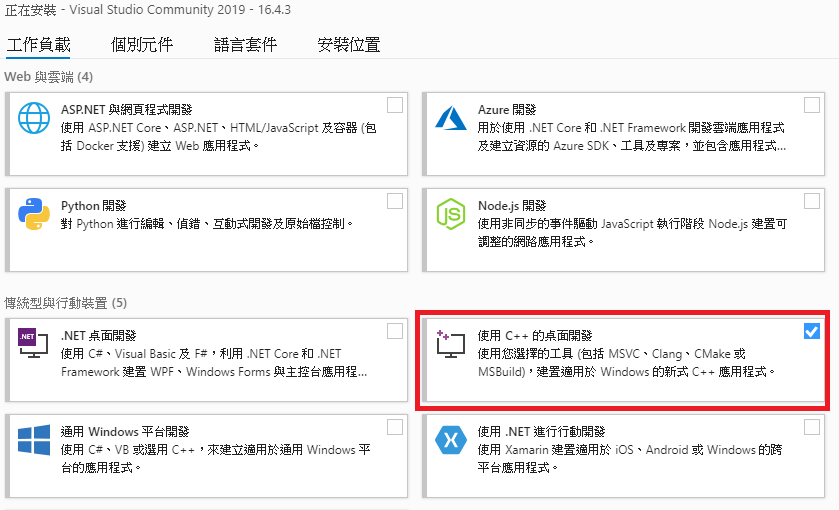The height and width of the screenshot is (510, 839).
Task: Click the 傳統型與行動裝置 (5) section heading
Action: tap(66, 303)
